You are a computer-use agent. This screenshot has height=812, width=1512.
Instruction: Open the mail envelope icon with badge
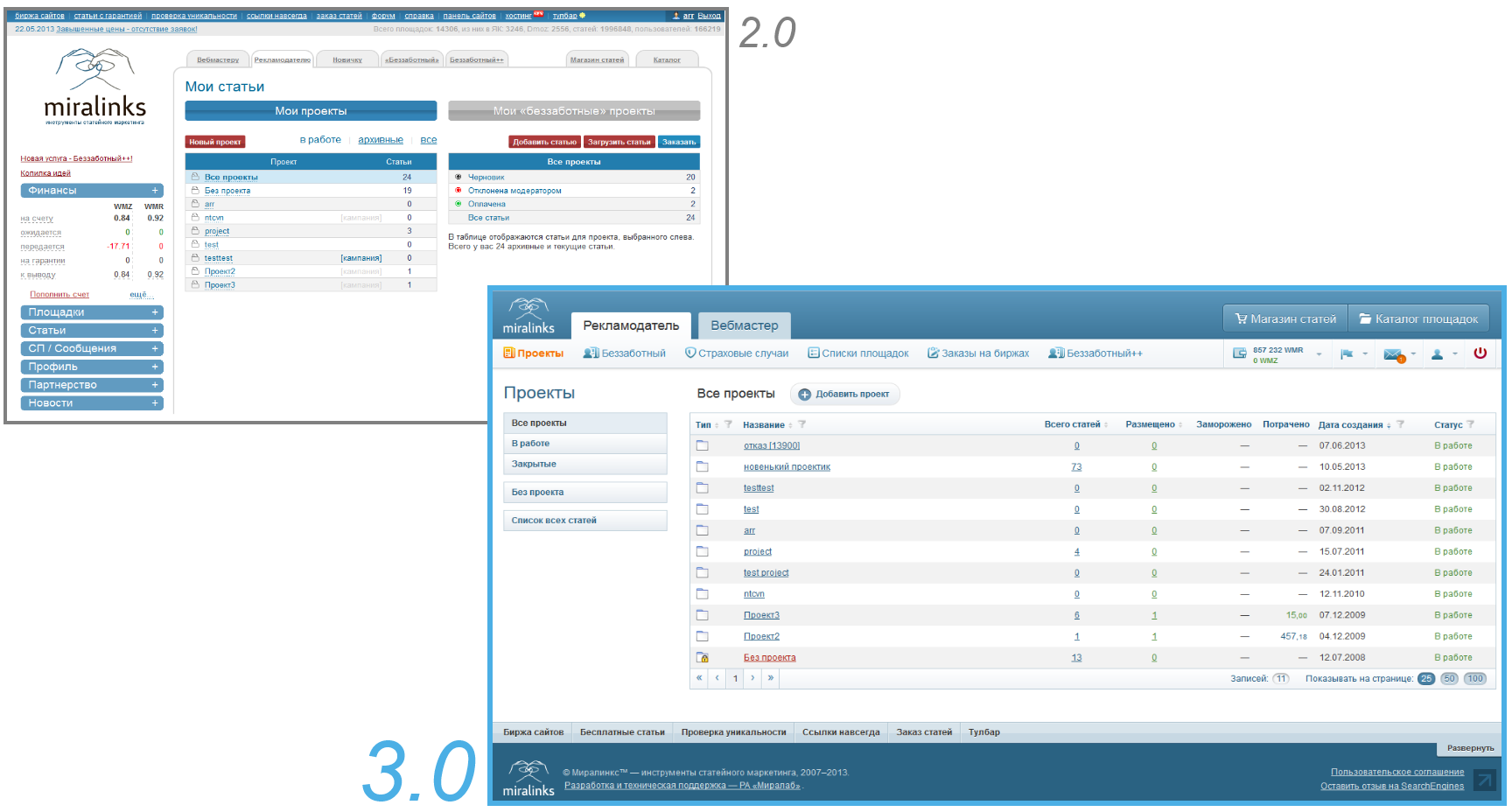pos(1394,354)
